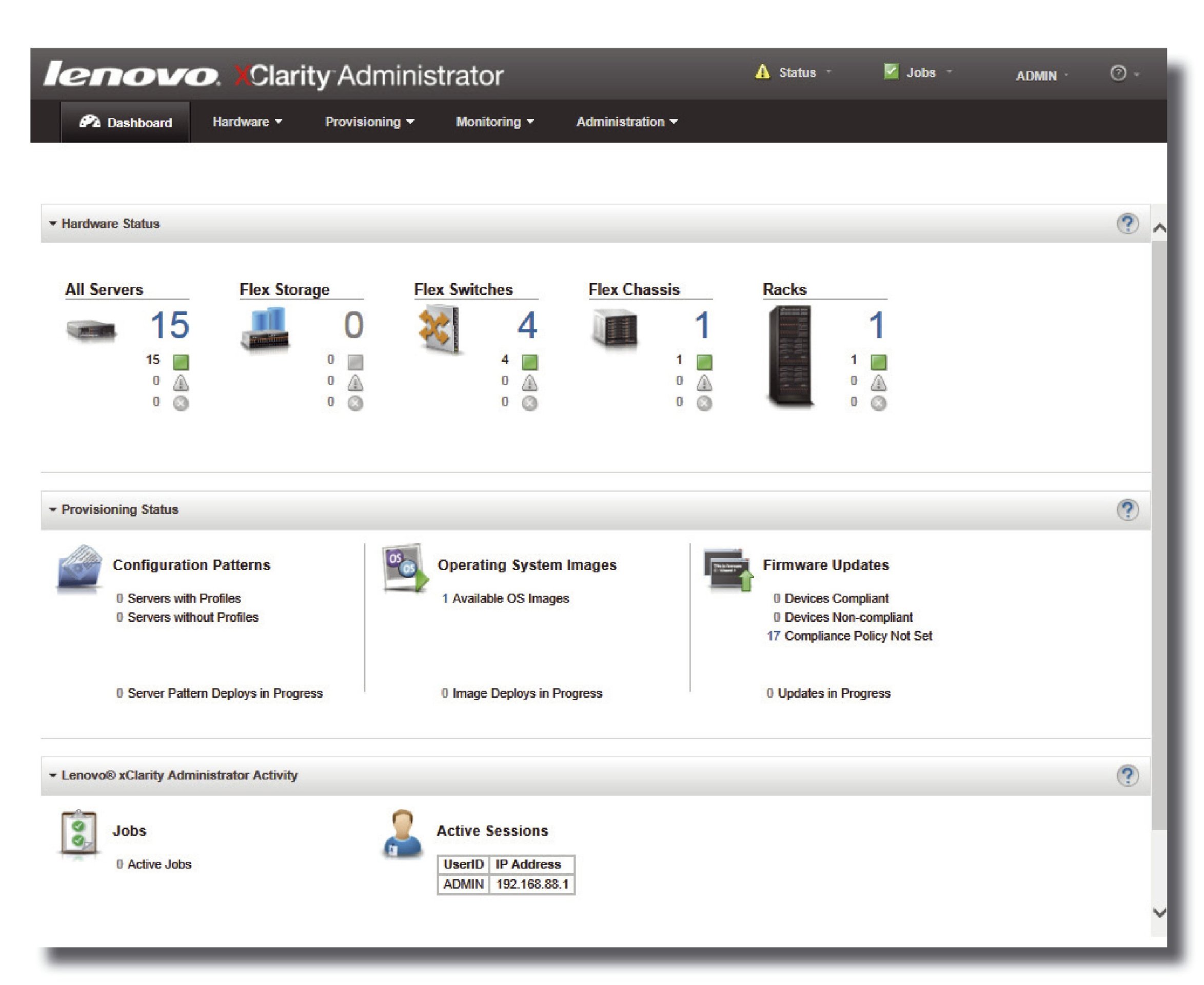This screenshot has height=985, width=1204.
Task: Click the green normal status icon under Racks
Action: pos(878,362)
